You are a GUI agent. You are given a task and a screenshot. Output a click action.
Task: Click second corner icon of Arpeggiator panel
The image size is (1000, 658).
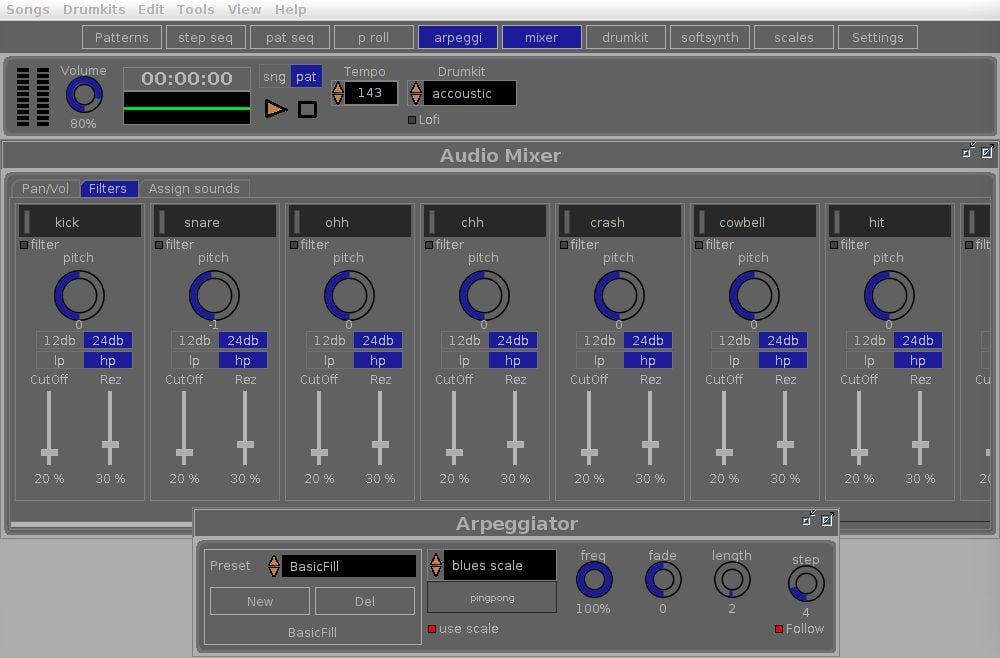tap(827, 518)
